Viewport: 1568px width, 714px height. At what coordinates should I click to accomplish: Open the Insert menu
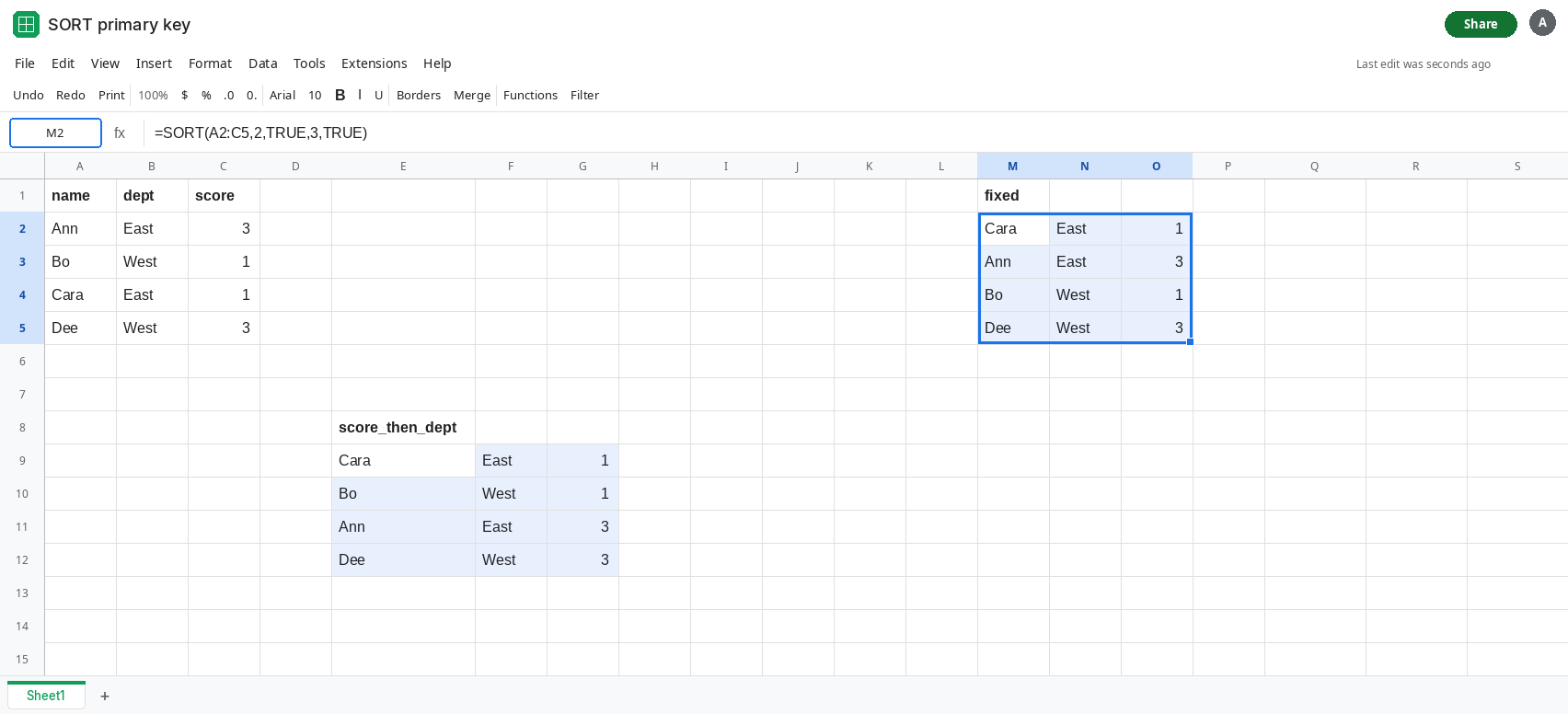[x=154, y=63]
